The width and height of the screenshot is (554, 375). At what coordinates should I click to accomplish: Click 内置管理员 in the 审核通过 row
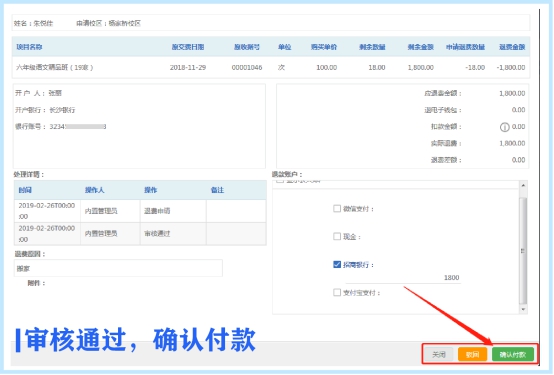click(x=101, y=234)
